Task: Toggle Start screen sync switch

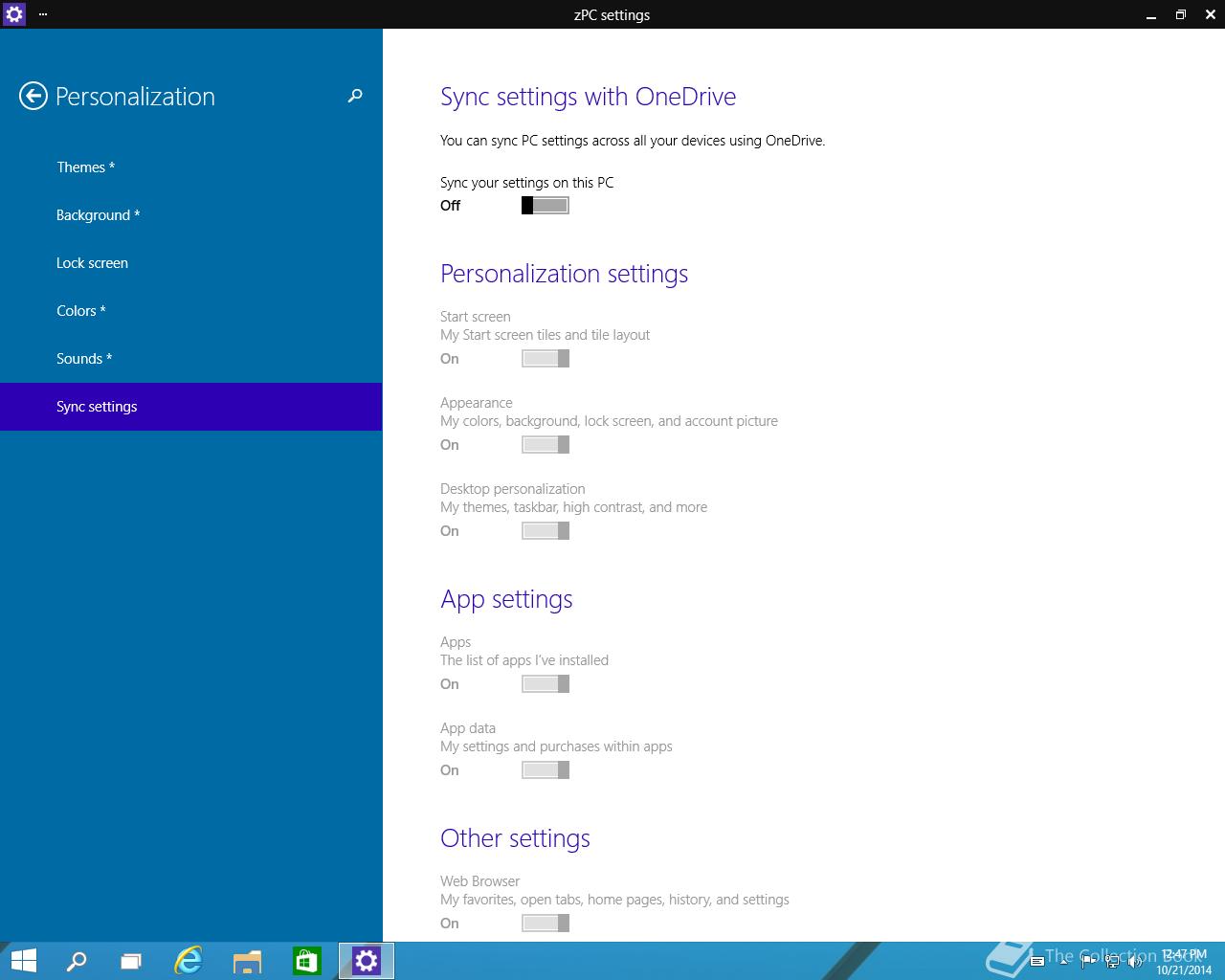Action: point(546,358)
